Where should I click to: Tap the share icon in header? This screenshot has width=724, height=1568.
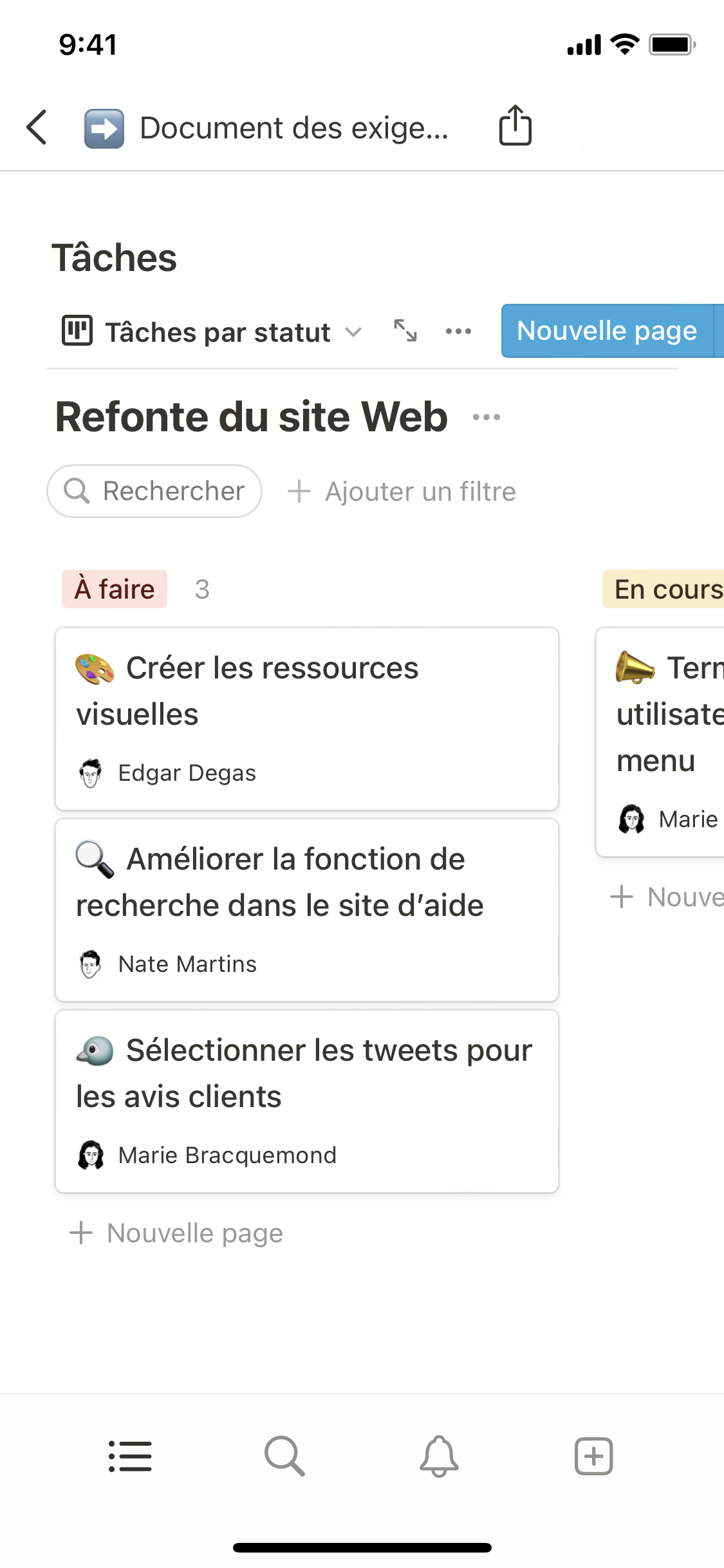pos(515,126)
